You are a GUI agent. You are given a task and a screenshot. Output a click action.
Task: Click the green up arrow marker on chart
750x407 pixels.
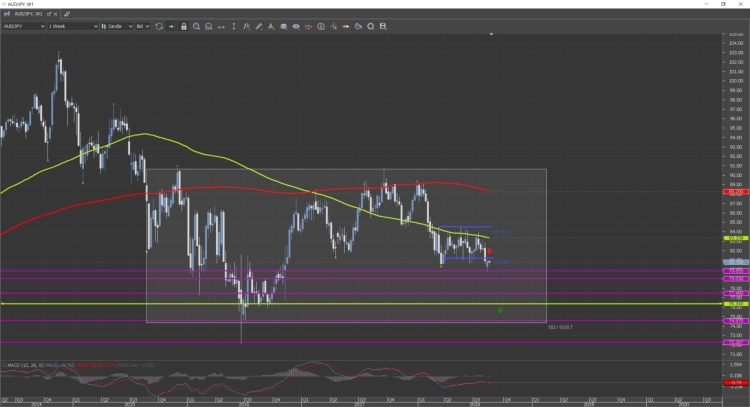point(500,310)
